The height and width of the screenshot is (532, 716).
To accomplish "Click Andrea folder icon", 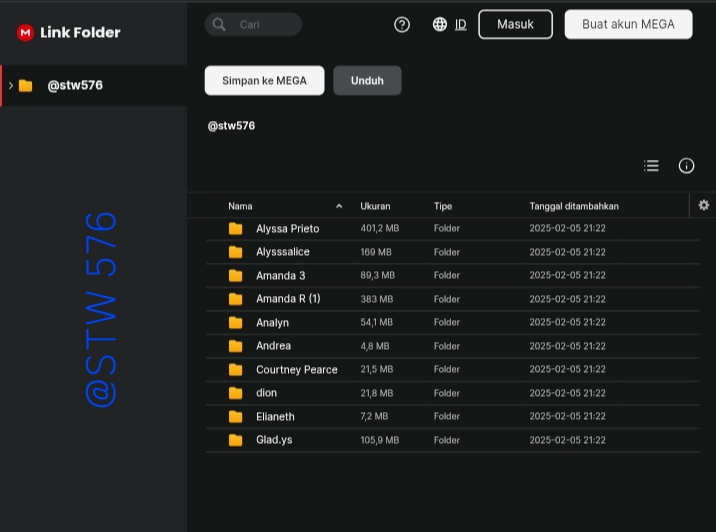I will pos(236,346).
